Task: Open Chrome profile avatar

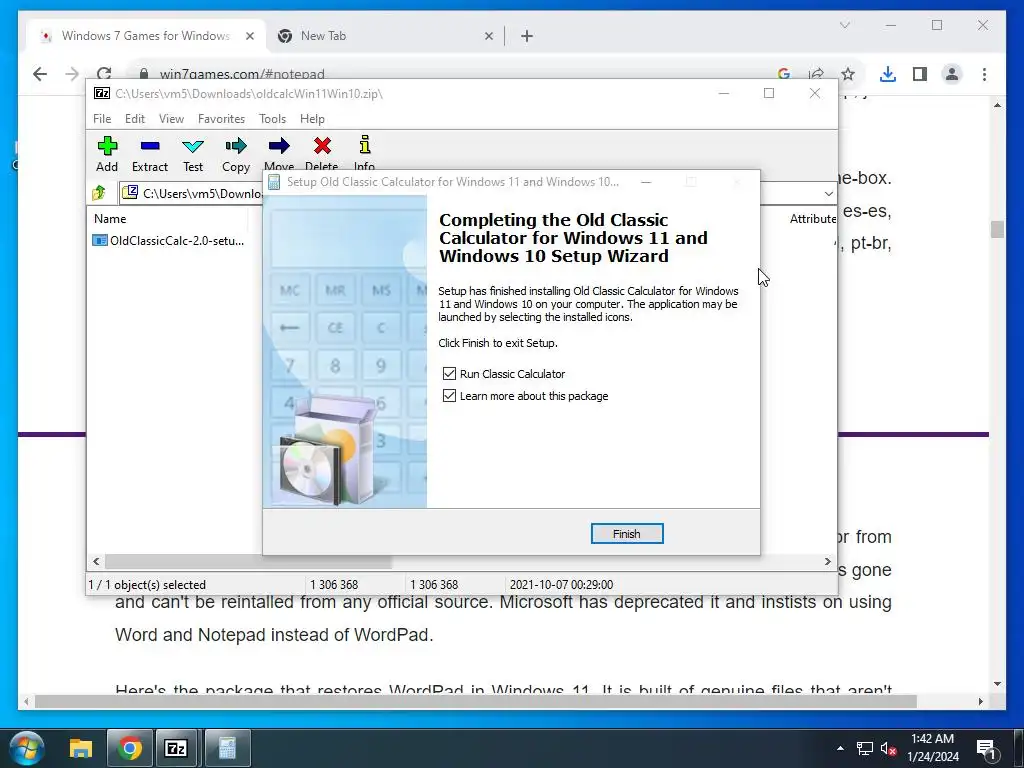Action: coord(952,74)
